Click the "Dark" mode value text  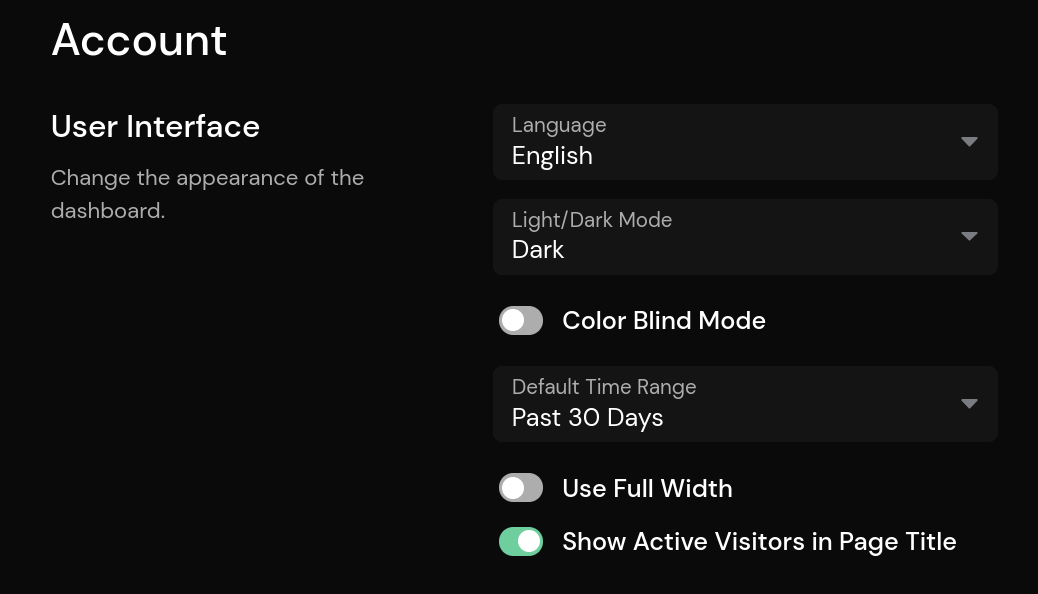(x=538, y=250)
